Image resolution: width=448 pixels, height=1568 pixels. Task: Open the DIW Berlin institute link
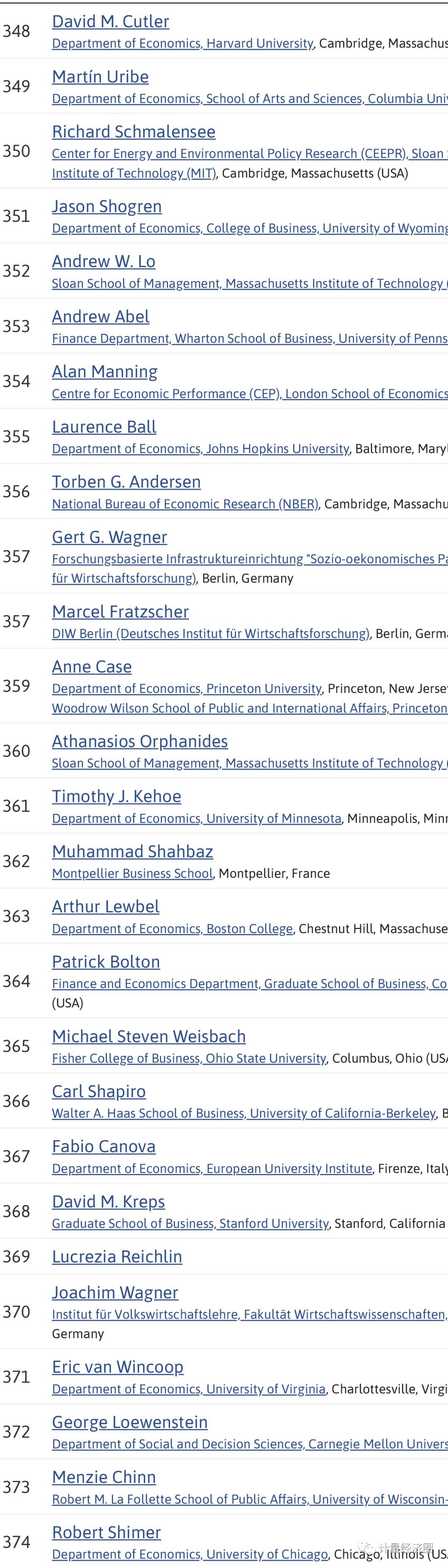pyautogui.click(x=211, y=634)
